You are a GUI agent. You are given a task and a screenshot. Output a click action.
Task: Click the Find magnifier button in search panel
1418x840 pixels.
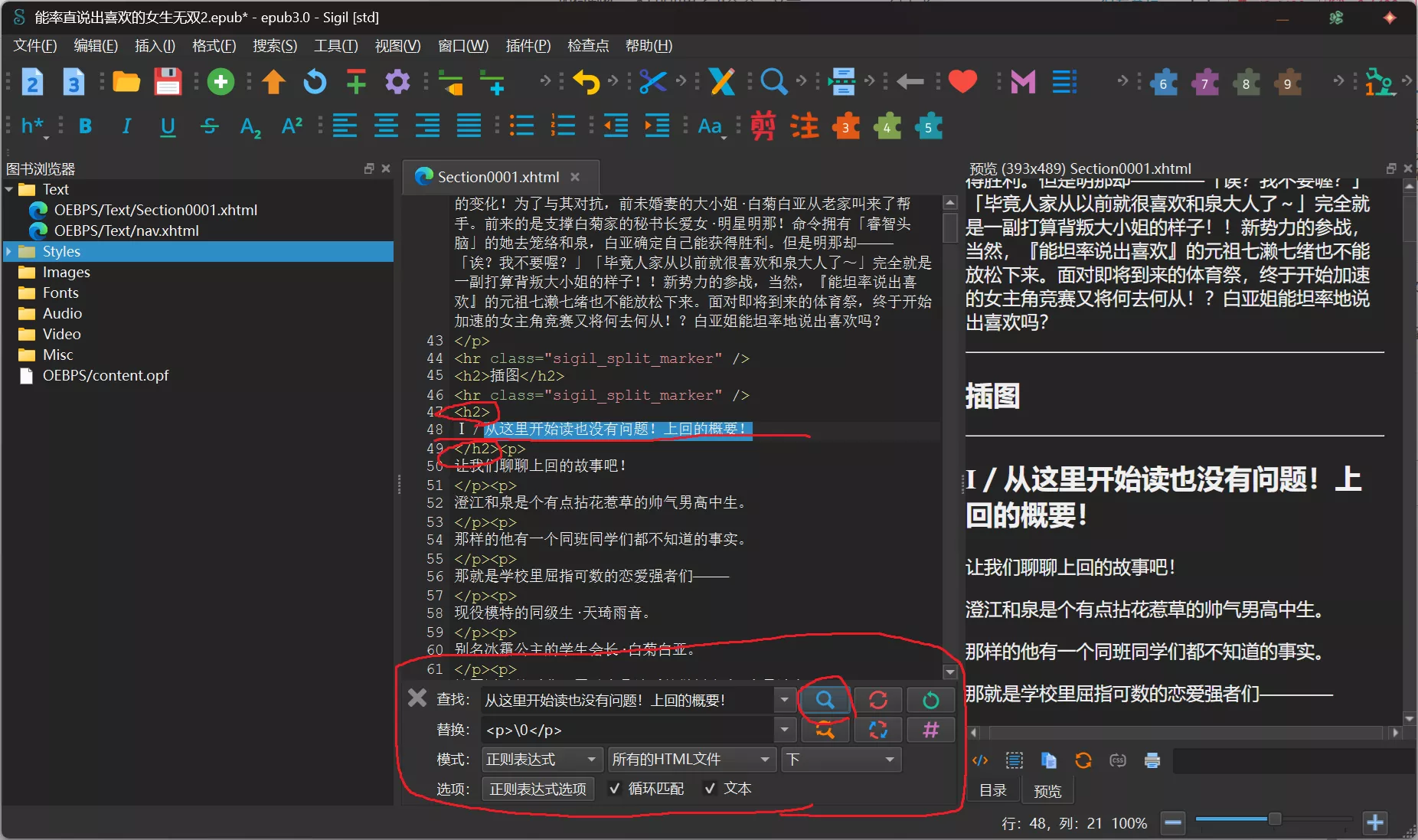pyautogui.click(x=825, y=700)
